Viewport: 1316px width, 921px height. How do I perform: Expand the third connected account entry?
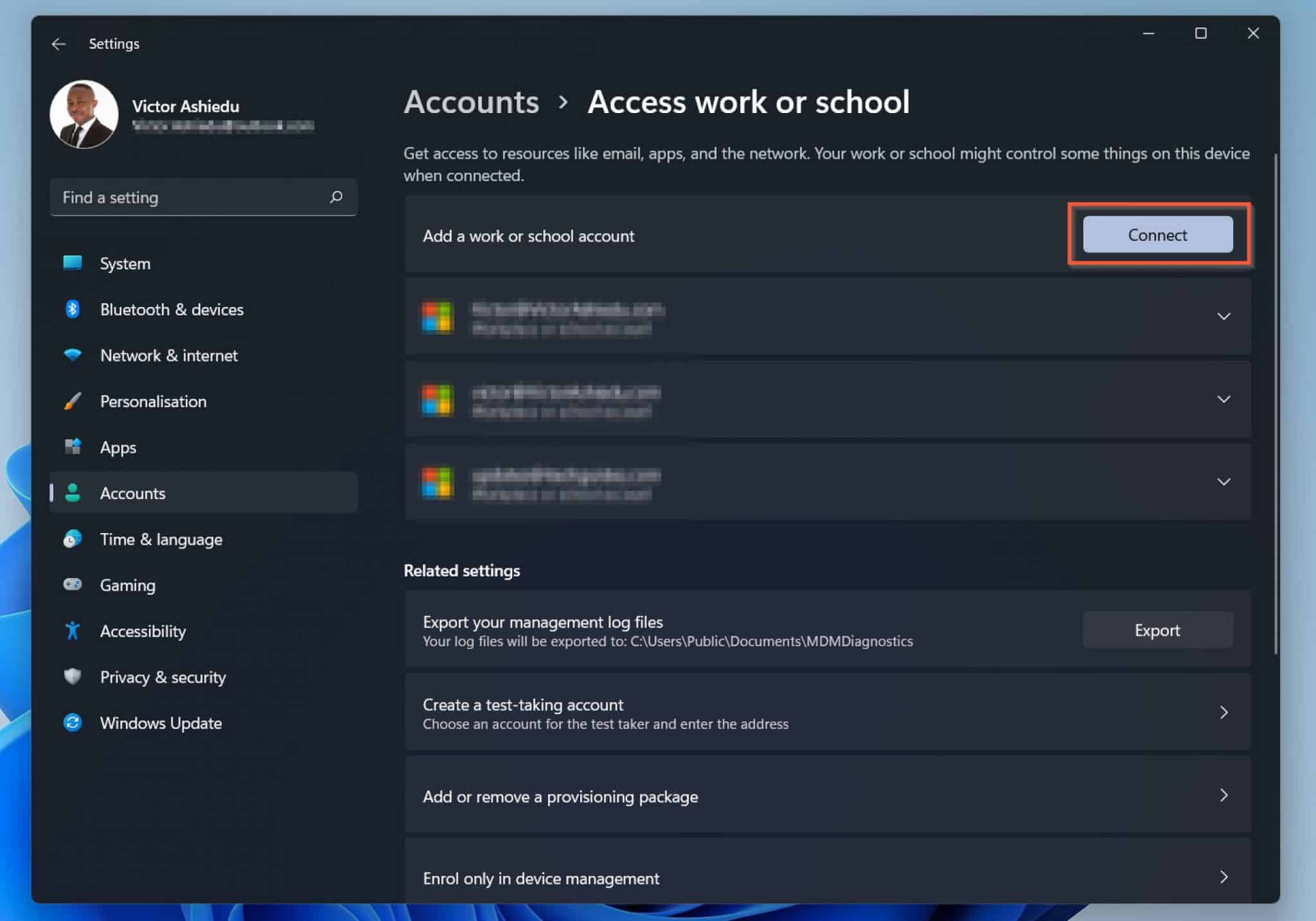click(1224, 482)
